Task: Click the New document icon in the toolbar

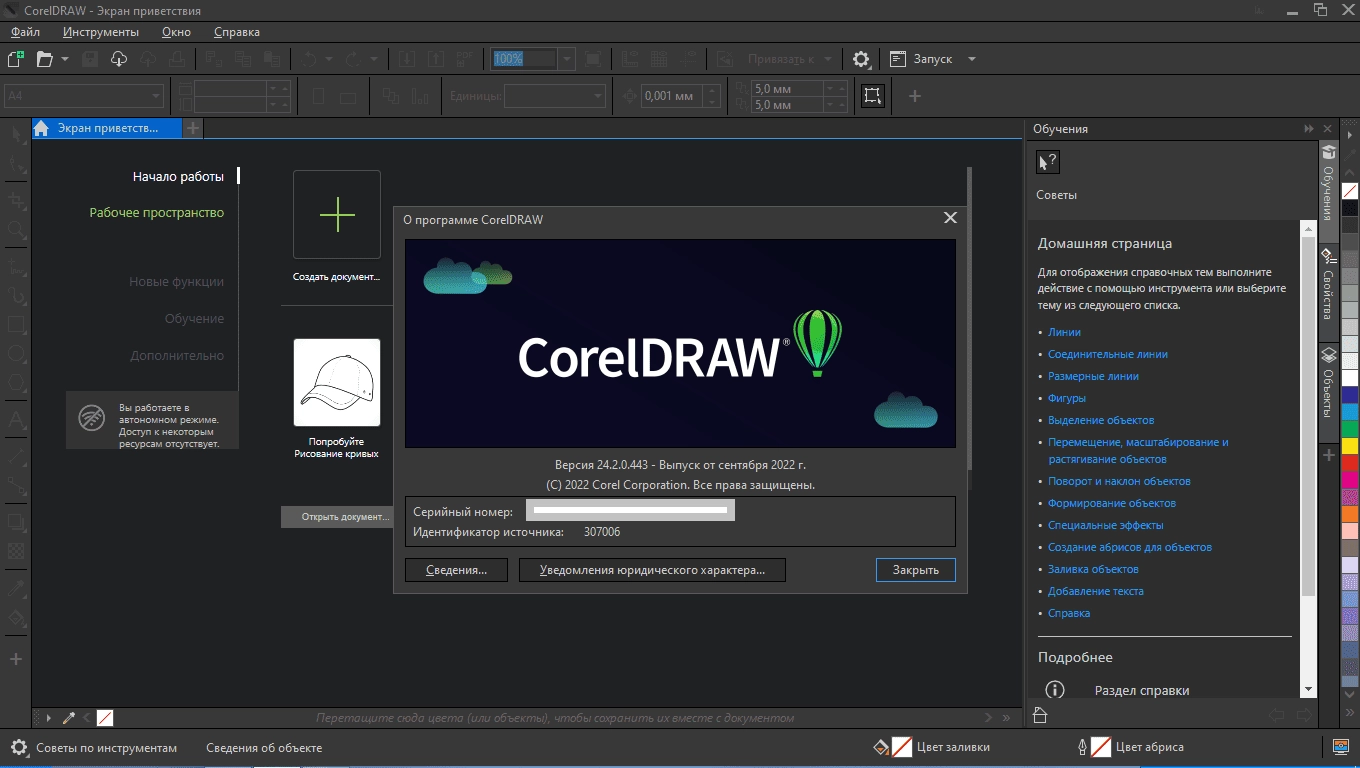Action: (15, 59)
